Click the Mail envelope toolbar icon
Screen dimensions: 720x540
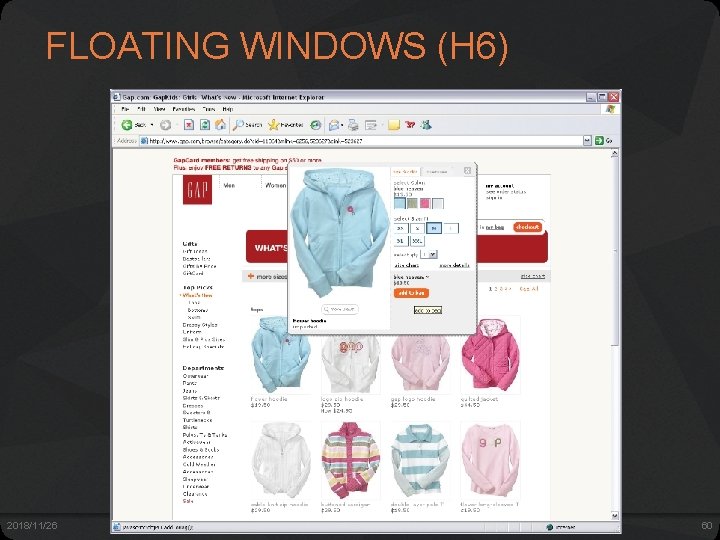tap(334, 125)
